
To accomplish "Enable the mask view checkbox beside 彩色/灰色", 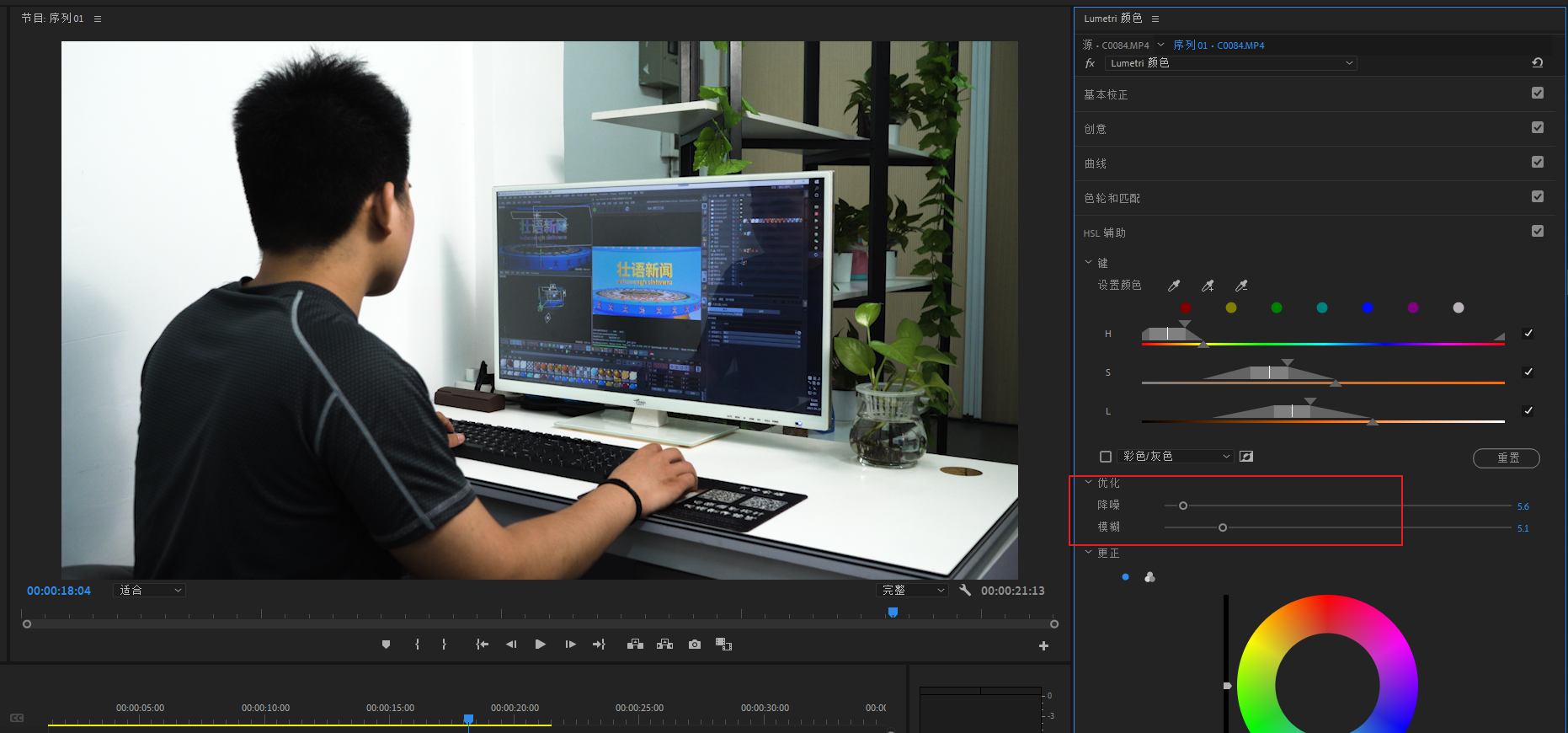I will [1106, 457].
